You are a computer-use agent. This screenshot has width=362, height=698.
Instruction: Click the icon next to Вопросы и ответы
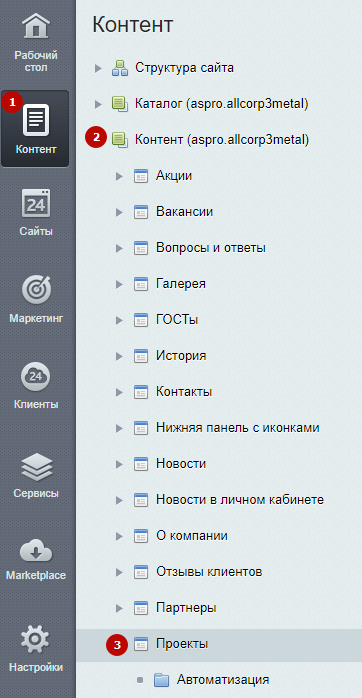[x=141, y=248]
